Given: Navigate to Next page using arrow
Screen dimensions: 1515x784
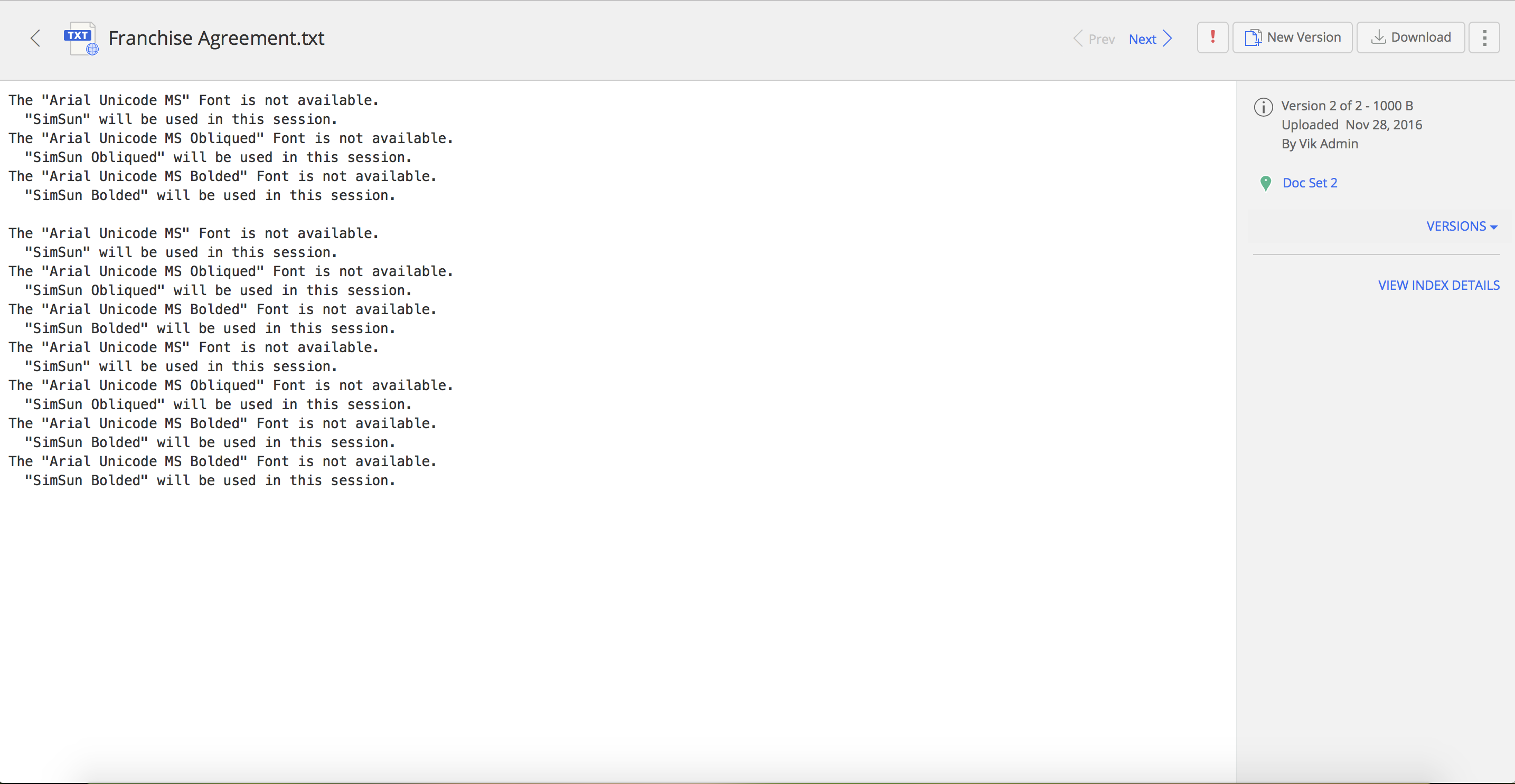Looking at the screenshot, I should 1170,38.
